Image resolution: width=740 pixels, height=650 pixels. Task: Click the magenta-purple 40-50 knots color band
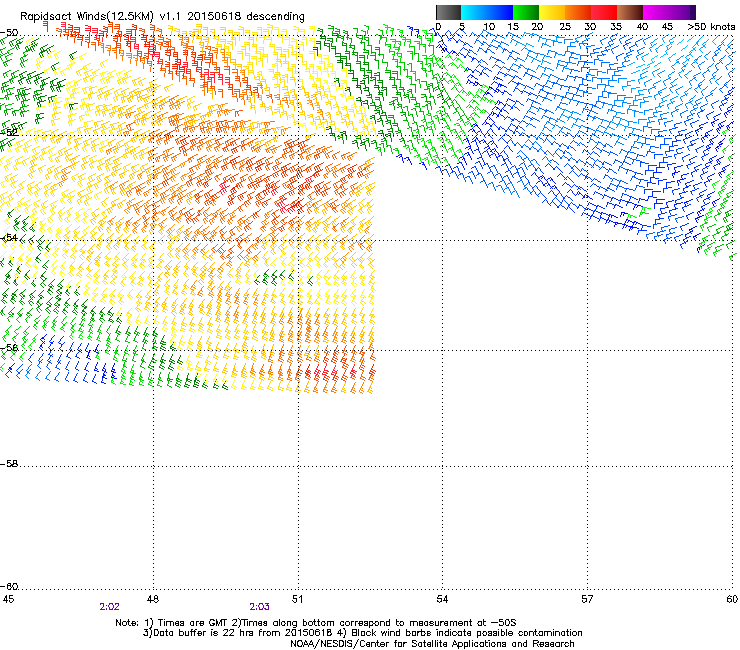click(669, 12)
